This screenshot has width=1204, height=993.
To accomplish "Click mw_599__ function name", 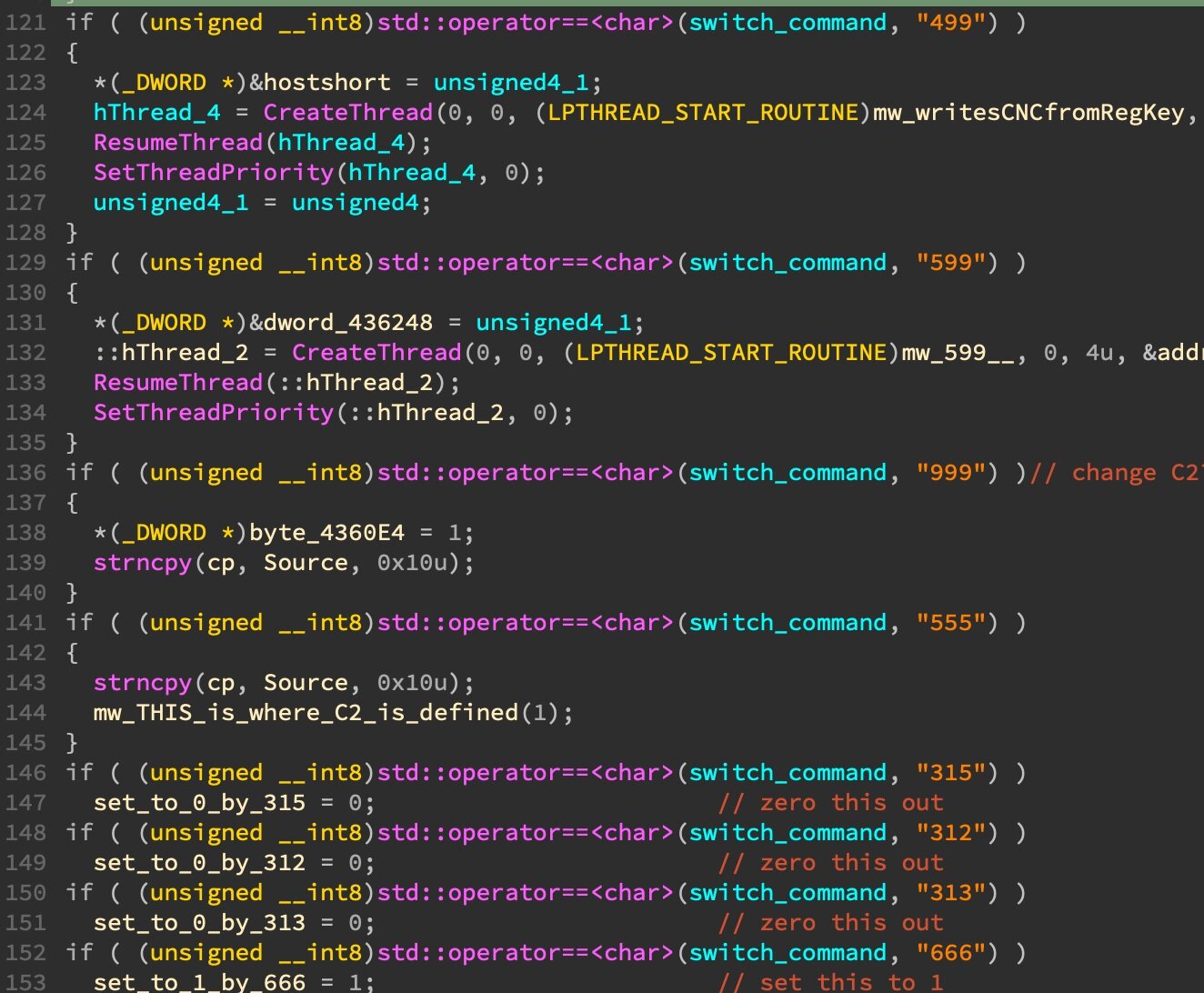I will tap(958, 353).
